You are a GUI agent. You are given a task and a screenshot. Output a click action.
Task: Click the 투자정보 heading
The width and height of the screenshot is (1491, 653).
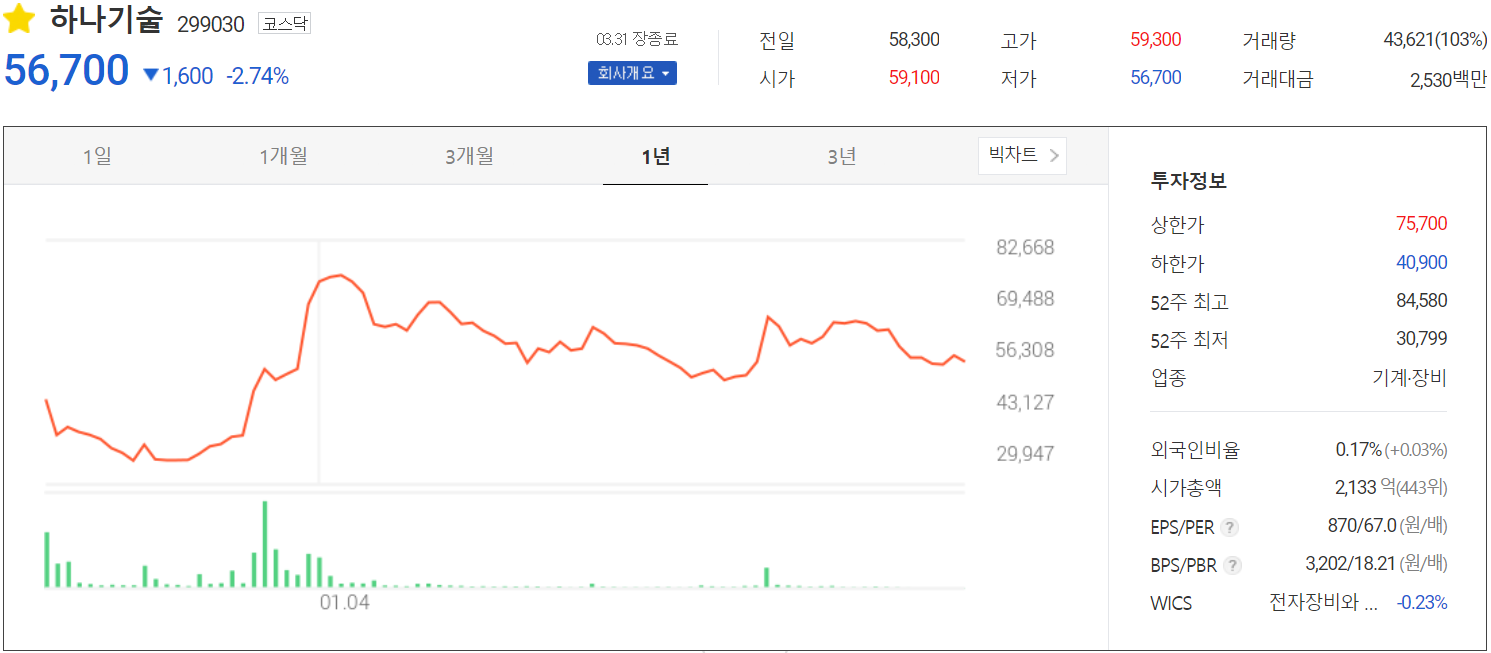click(1189, 181)
